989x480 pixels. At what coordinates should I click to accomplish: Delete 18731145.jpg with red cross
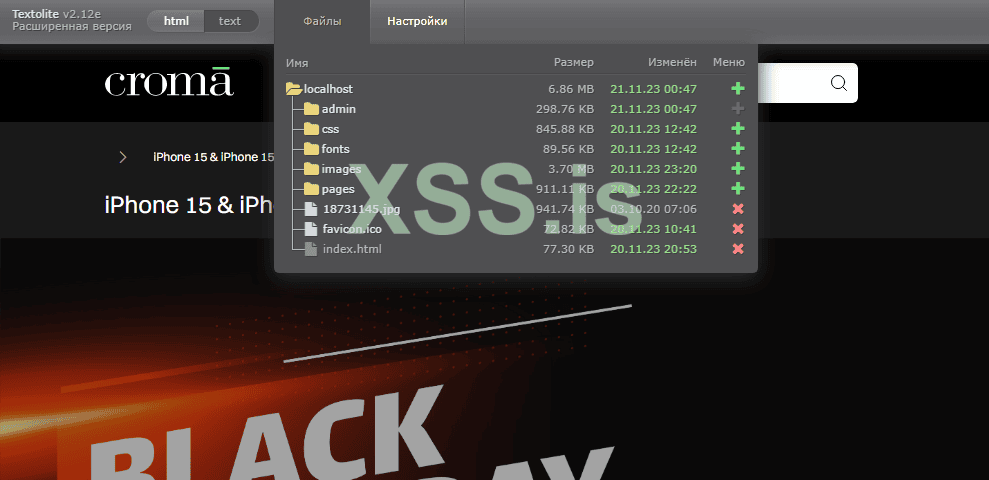(x=738, y=209)
